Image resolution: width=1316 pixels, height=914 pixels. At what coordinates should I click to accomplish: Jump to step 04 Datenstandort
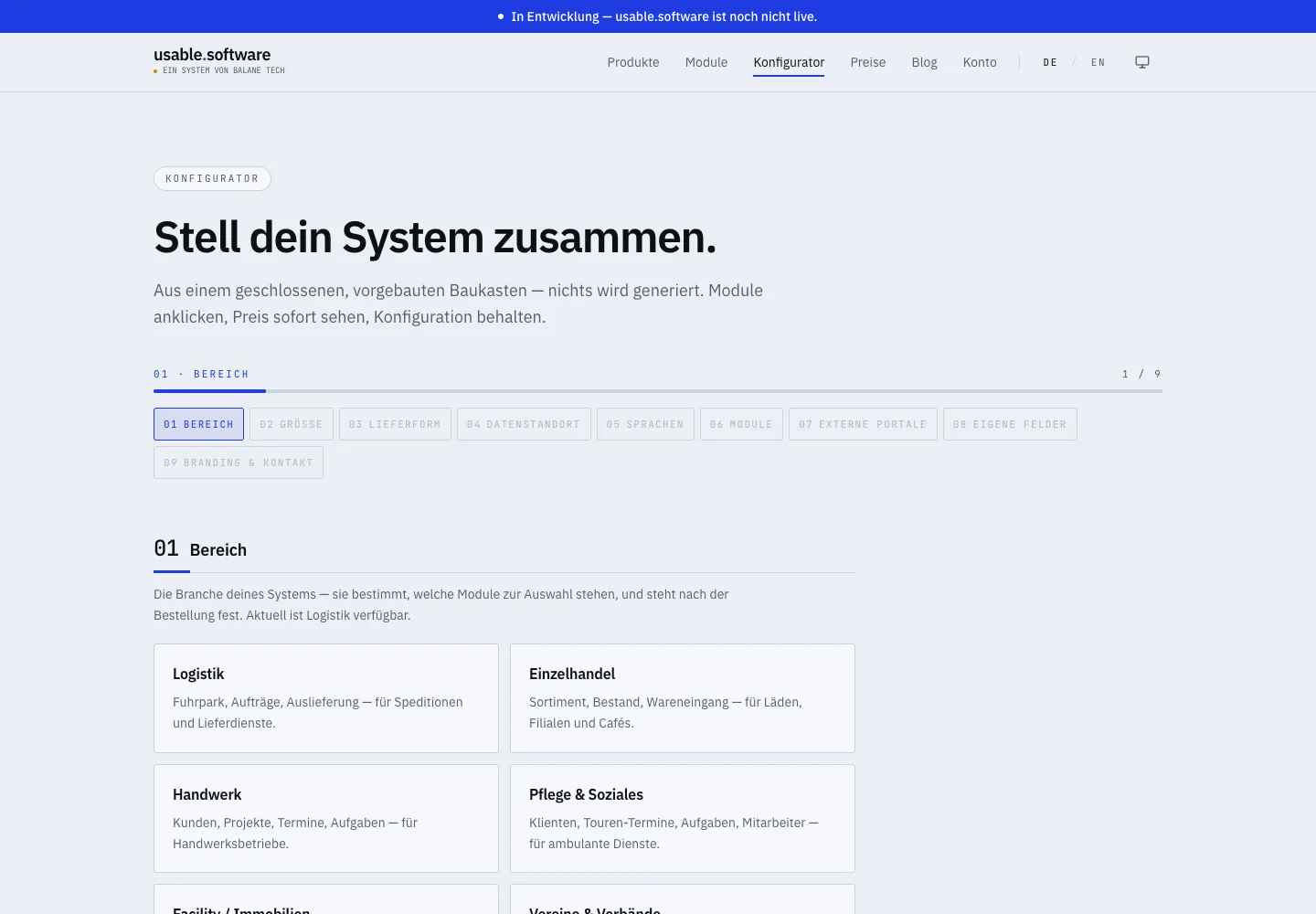524,424
